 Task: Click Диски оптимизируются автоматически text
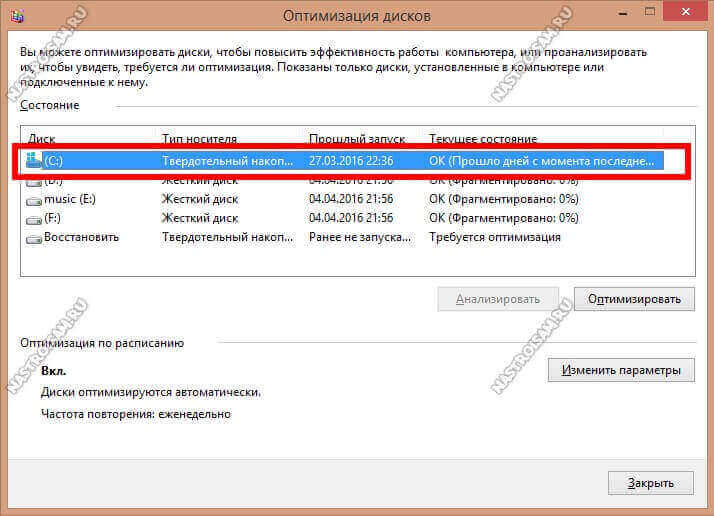click(x=151, y=392)
